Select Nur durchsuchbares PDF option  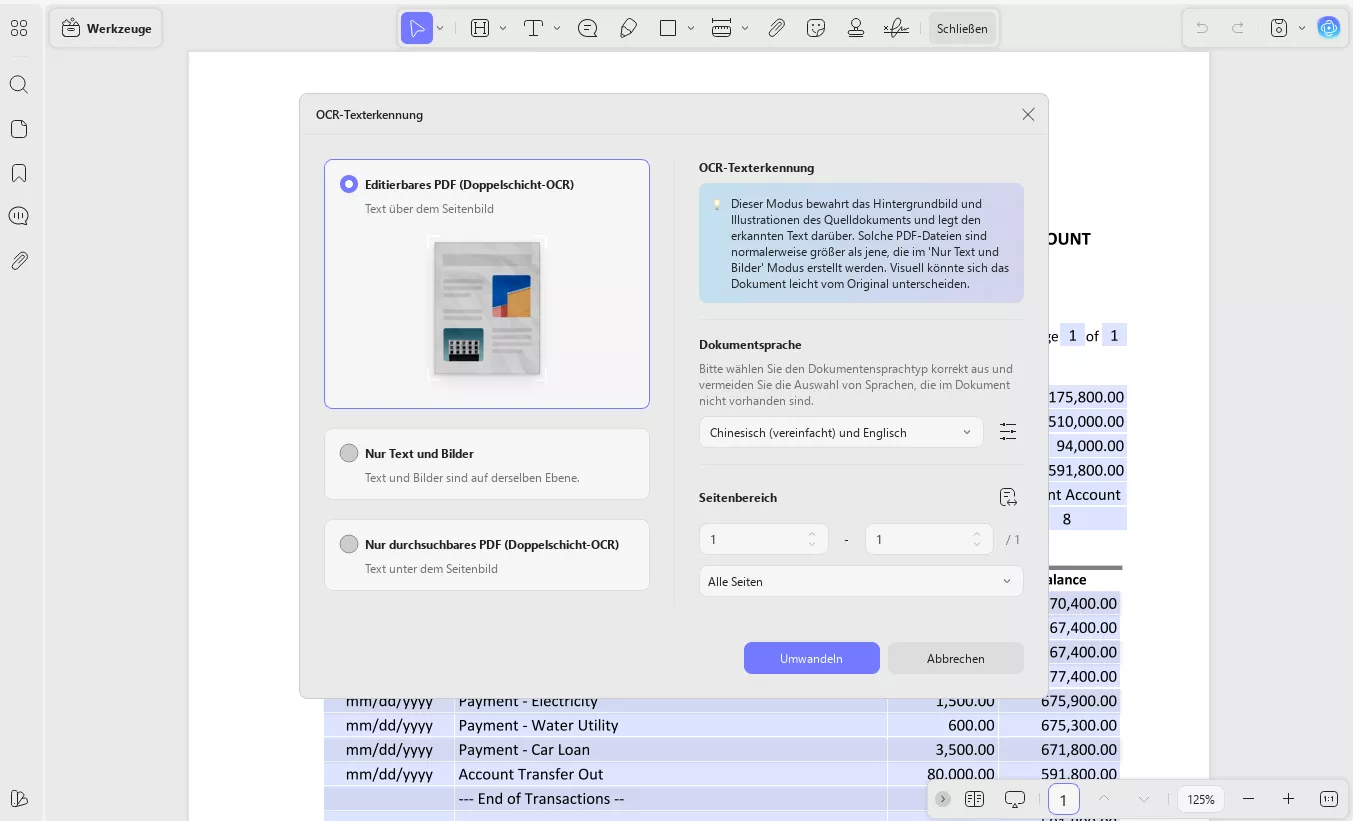click(349, 544)
